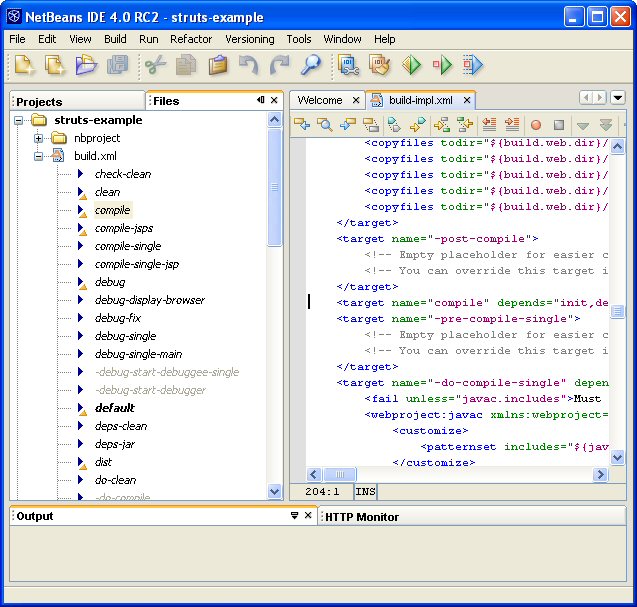Click the Clean and Build Main Project icon
The image size is (637, 607).
[x=379, y=65]
